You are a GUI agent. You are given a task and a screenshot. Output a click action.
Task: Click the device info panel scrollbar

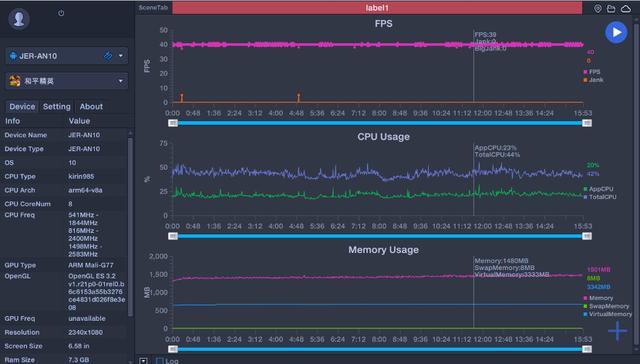pos(130,226)
